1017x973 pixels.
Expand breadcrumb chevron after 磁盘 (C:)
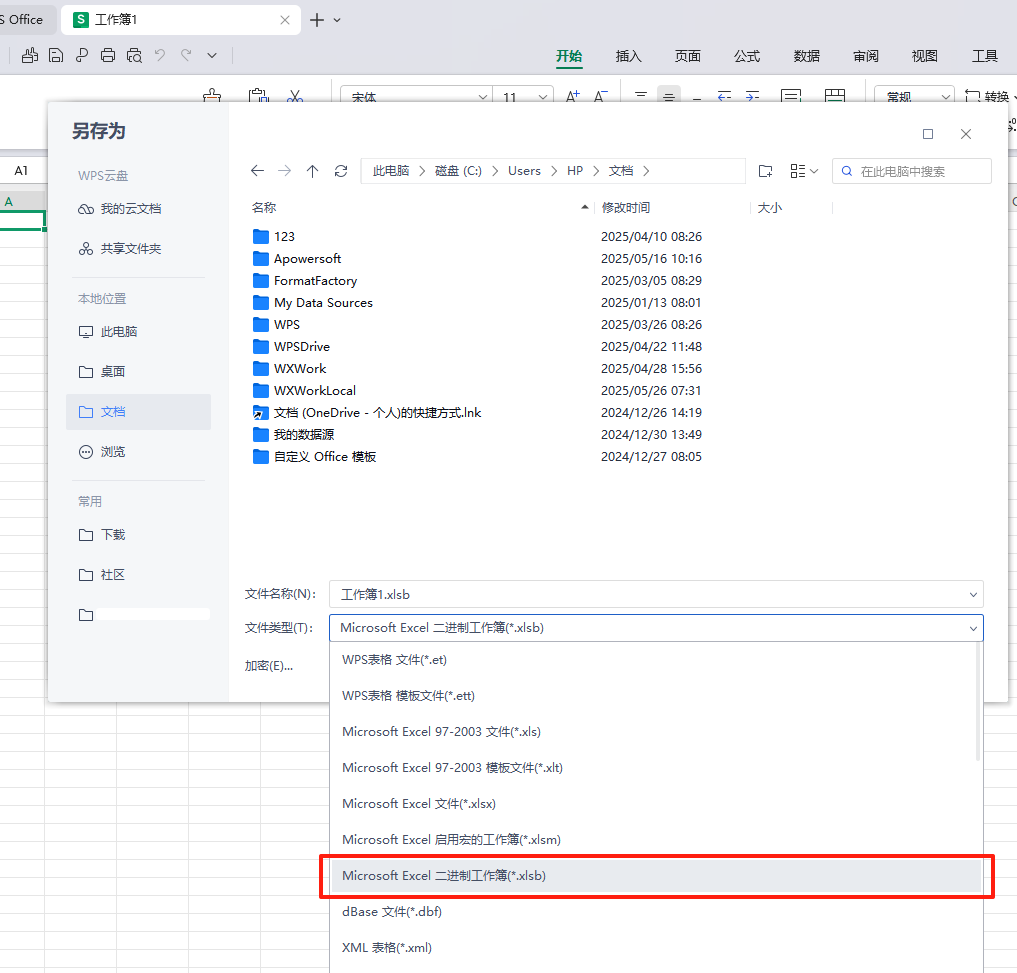pyautogui.click(x=495, y=171)
